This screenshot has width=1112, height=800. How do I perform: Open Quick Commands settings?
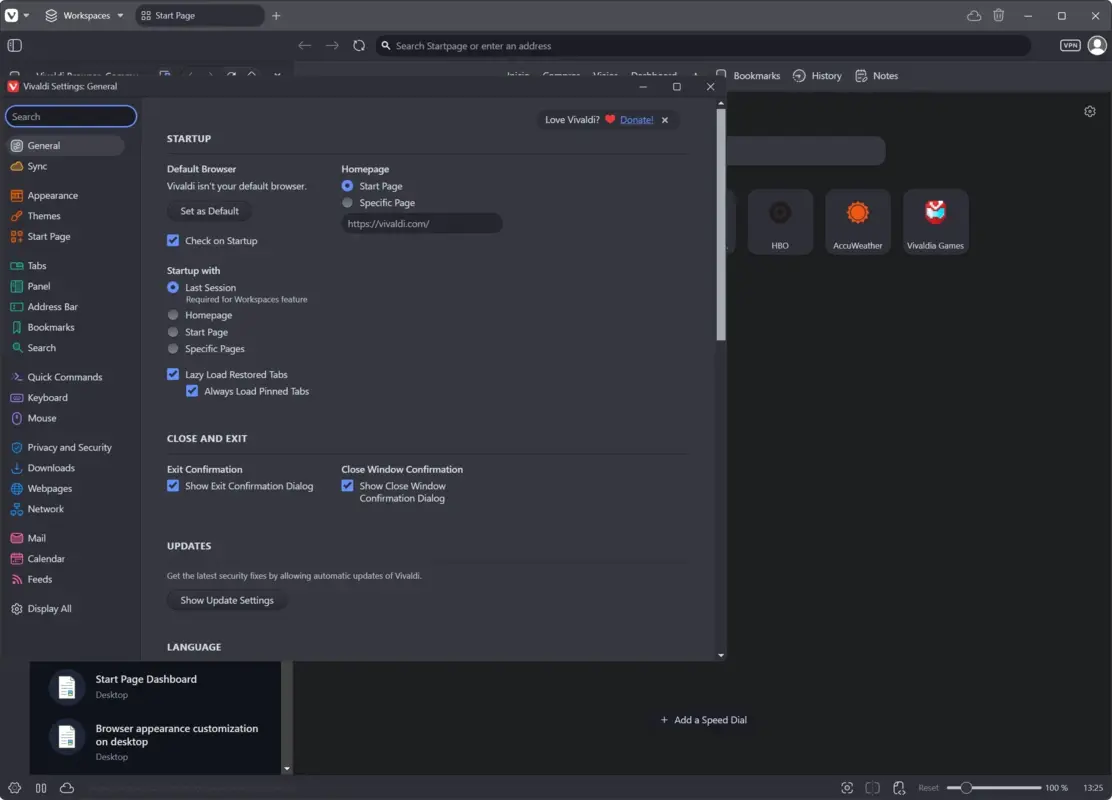coord(63,376)
